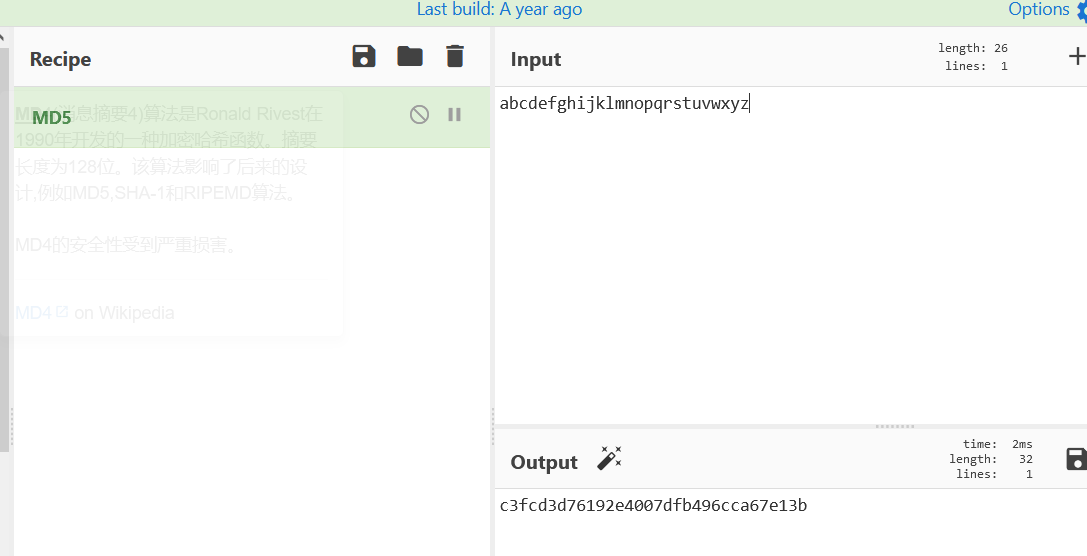Click the Output panel title

pos(544,462)
